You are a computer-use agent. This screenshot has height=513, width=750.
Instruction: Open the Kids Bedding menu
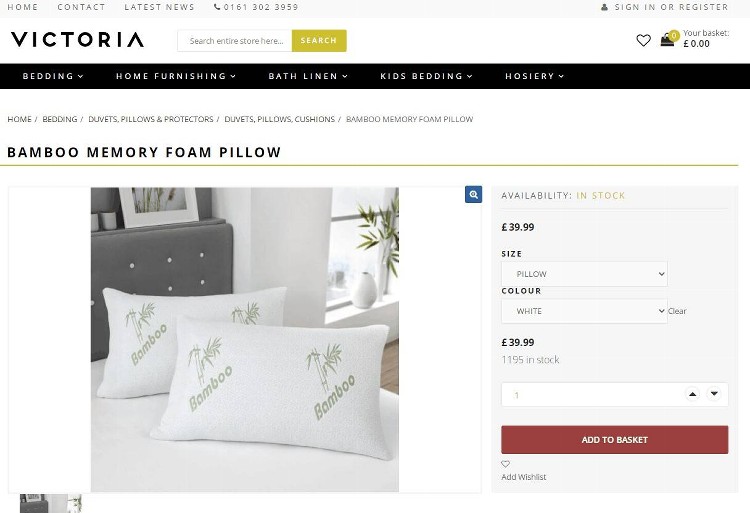point(428,76)
